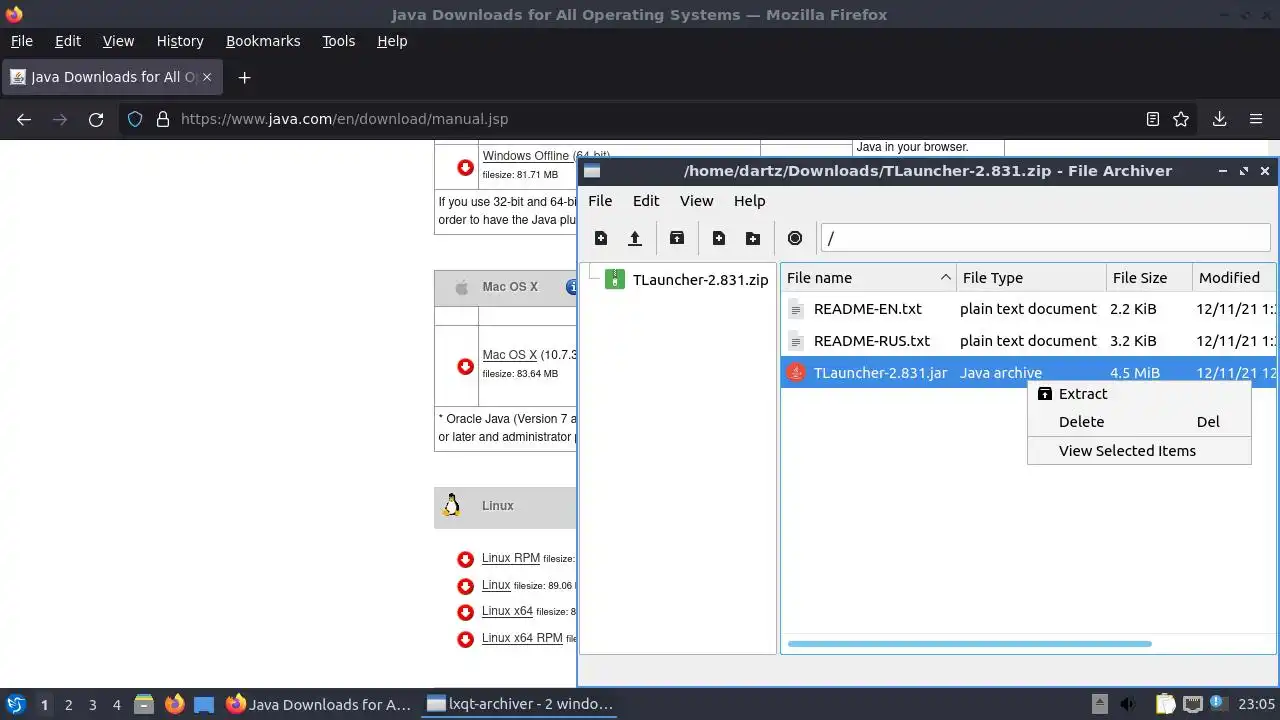Screen dimensions: 1280x720
Task: Click the Linux RPM download link
Action: coord(510,558)
